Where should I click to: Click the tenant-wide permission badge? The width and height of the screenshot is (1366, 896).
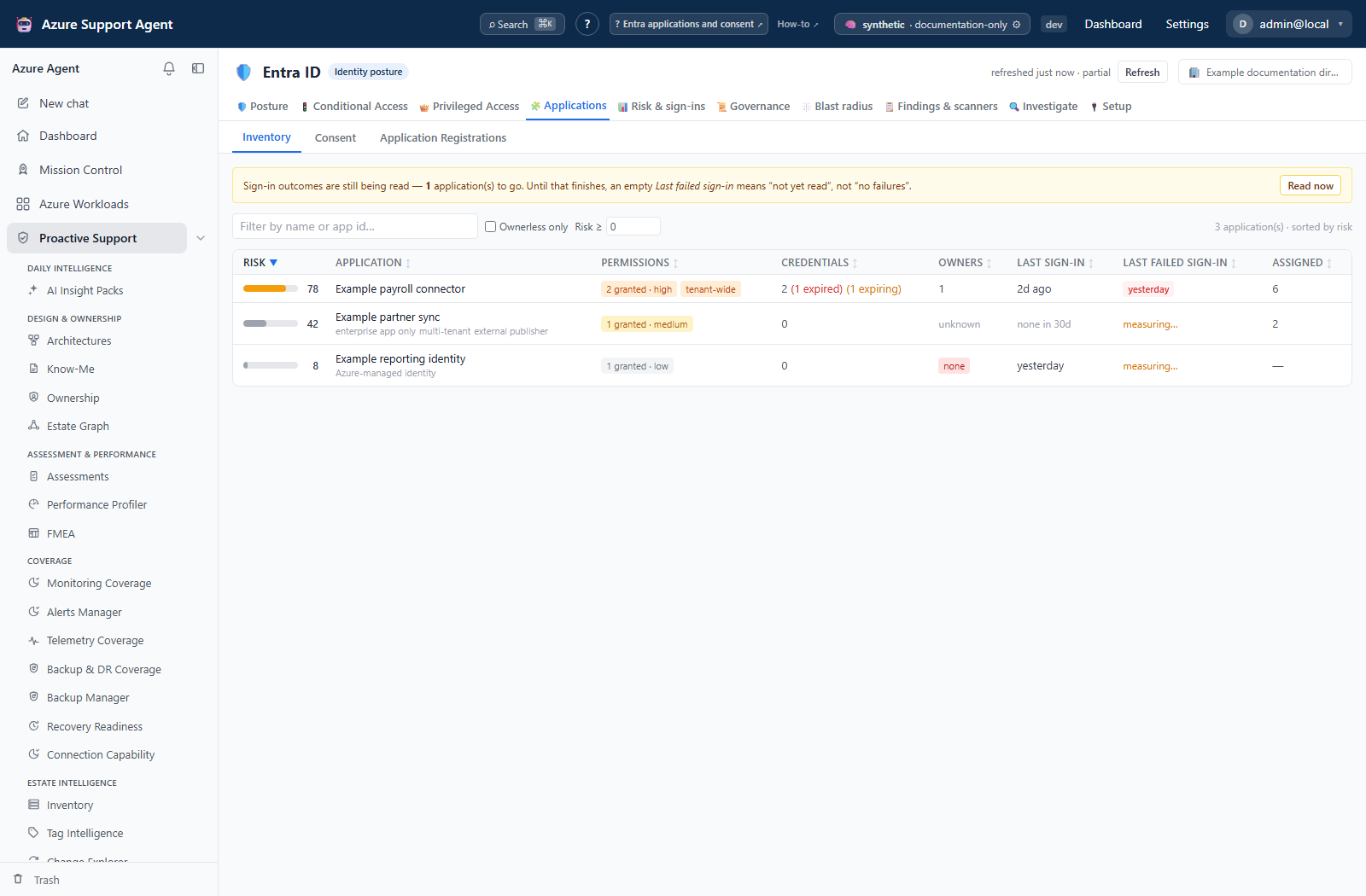(710, 289)
